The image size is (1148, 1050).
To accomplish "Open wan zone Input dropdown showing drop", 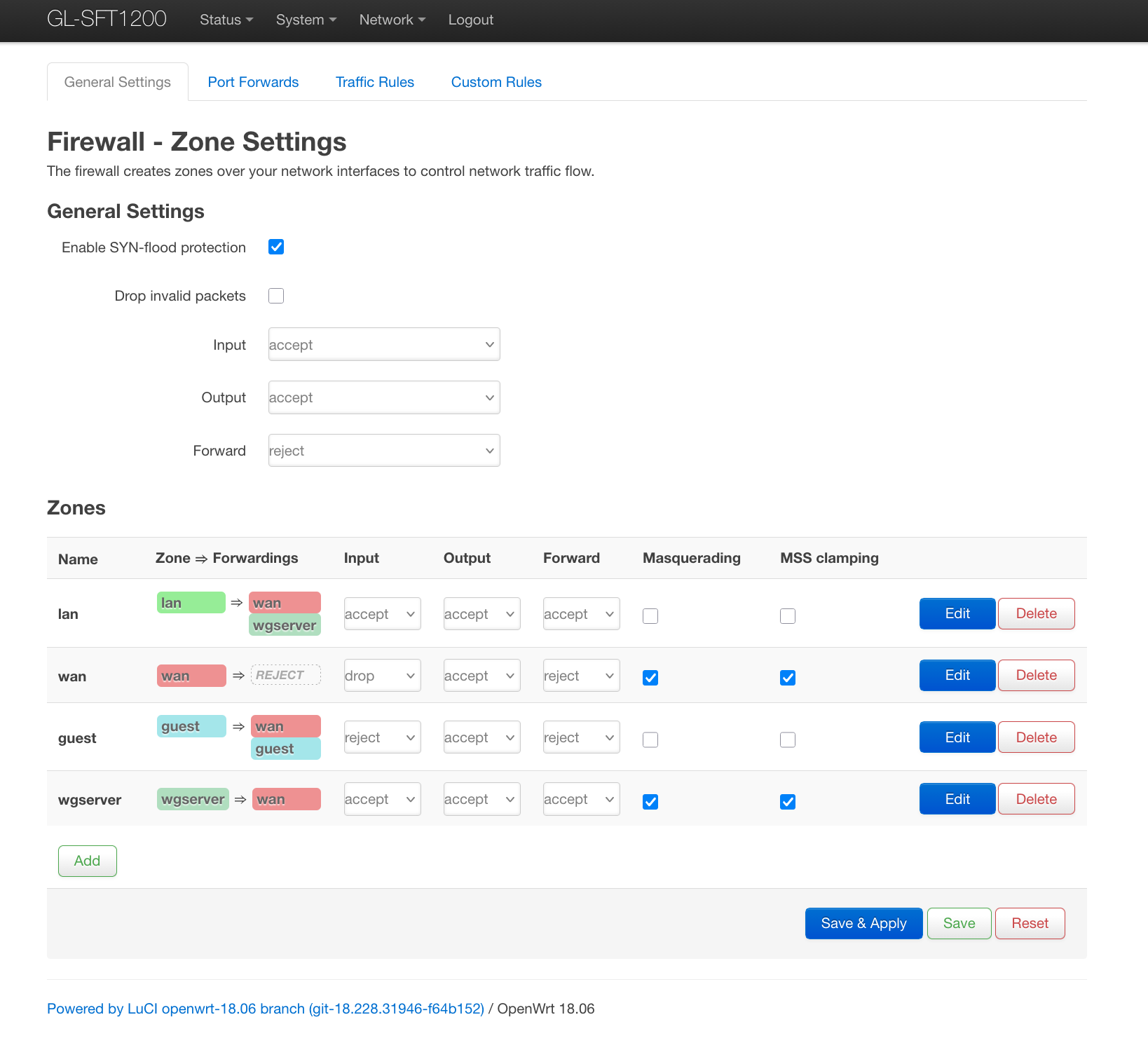I will point(382,676).
